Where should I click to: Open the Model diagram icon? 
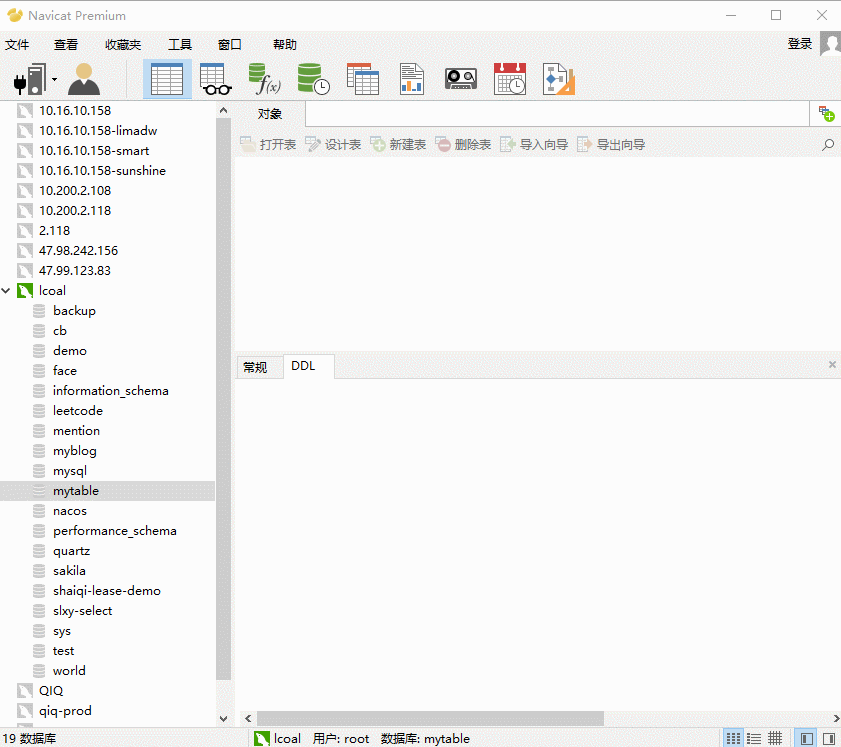558,79
